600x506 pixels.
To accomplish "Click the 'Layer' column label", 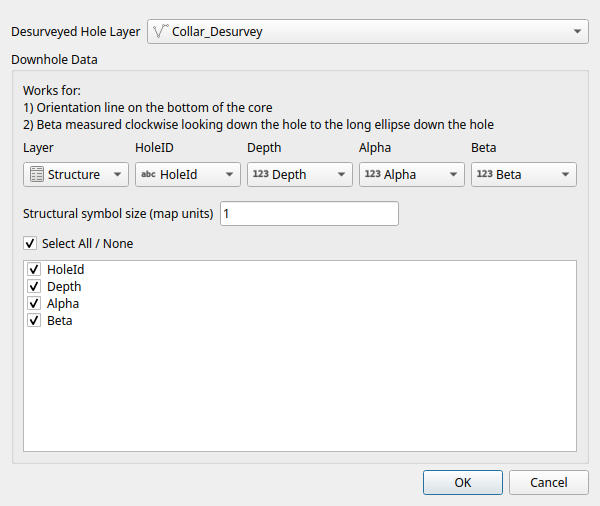I will tap(38, 148).
